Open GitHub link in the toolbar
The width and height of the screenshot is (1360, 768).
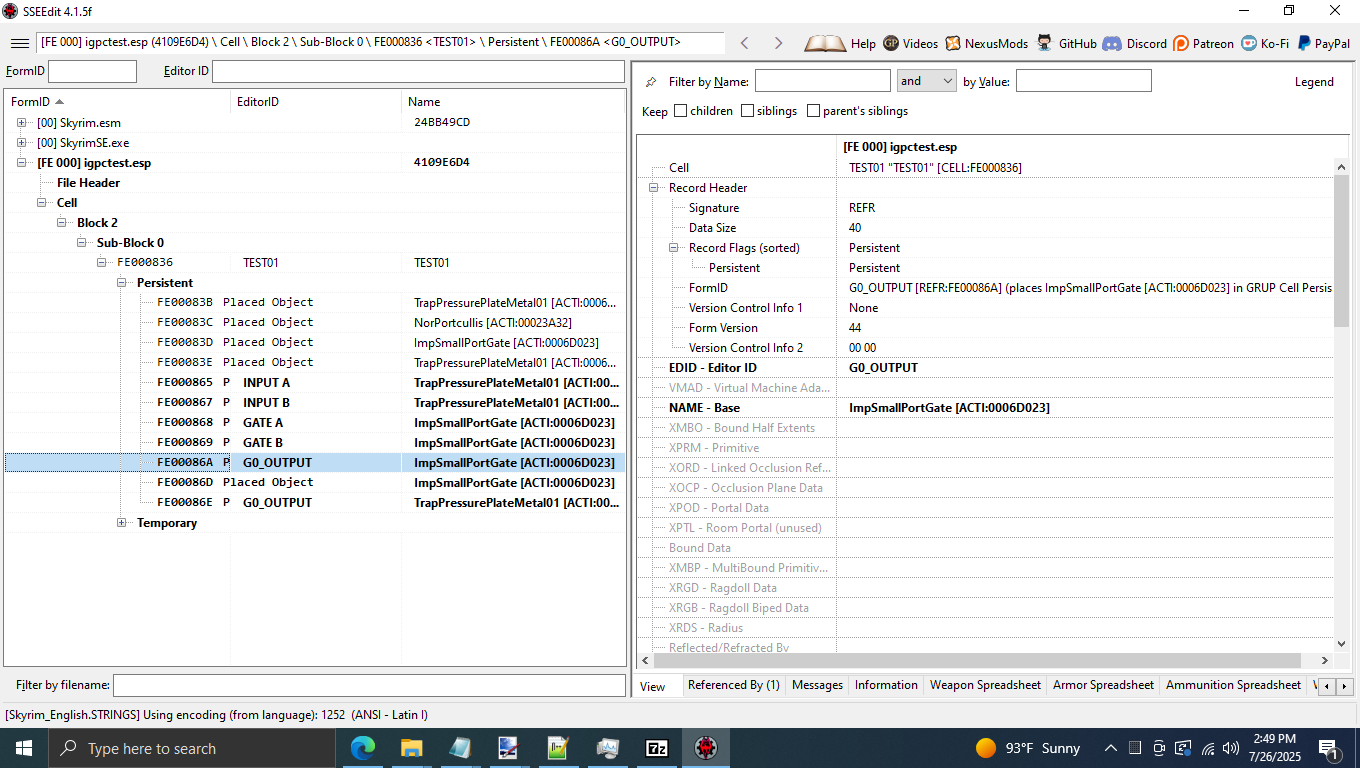pyautogui.click(x=1066, y=43)
